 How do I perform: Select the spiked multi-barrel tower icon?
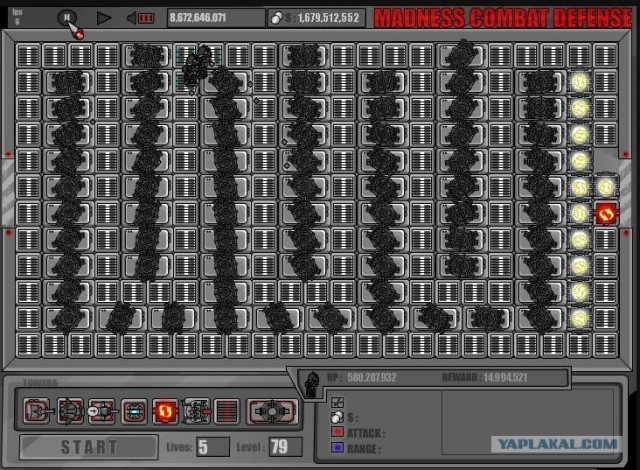pyautogui.click(x=70, y=411)
